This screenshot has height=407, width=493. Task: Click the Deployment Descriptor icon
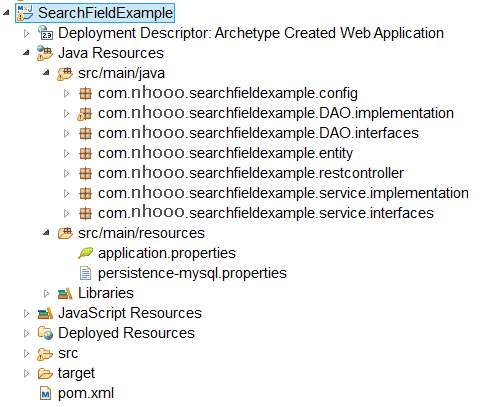45,33
